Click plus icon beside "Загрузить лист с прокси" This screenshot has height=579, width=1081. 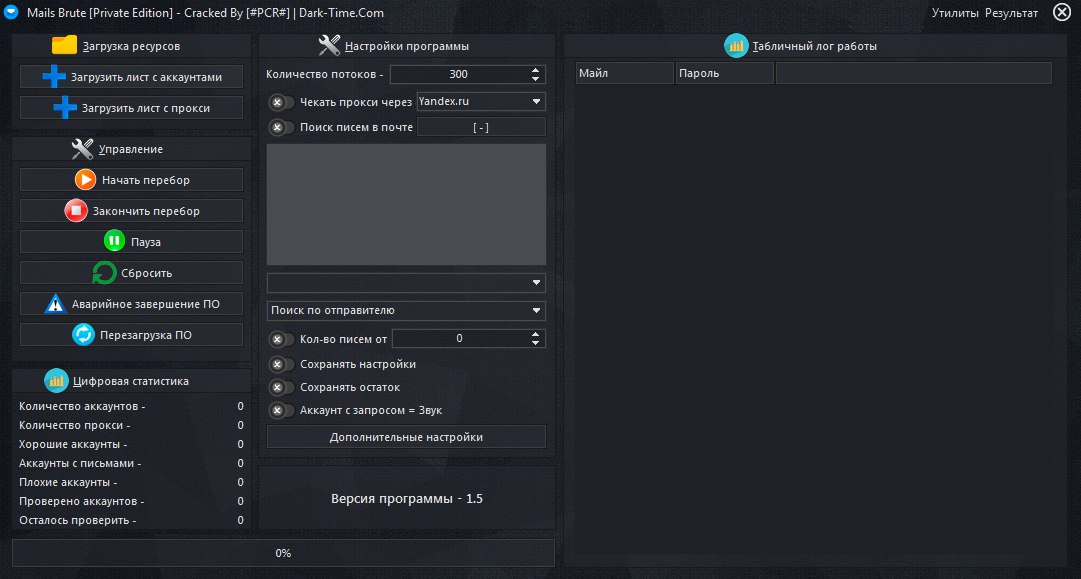click(x=65, y=108)
